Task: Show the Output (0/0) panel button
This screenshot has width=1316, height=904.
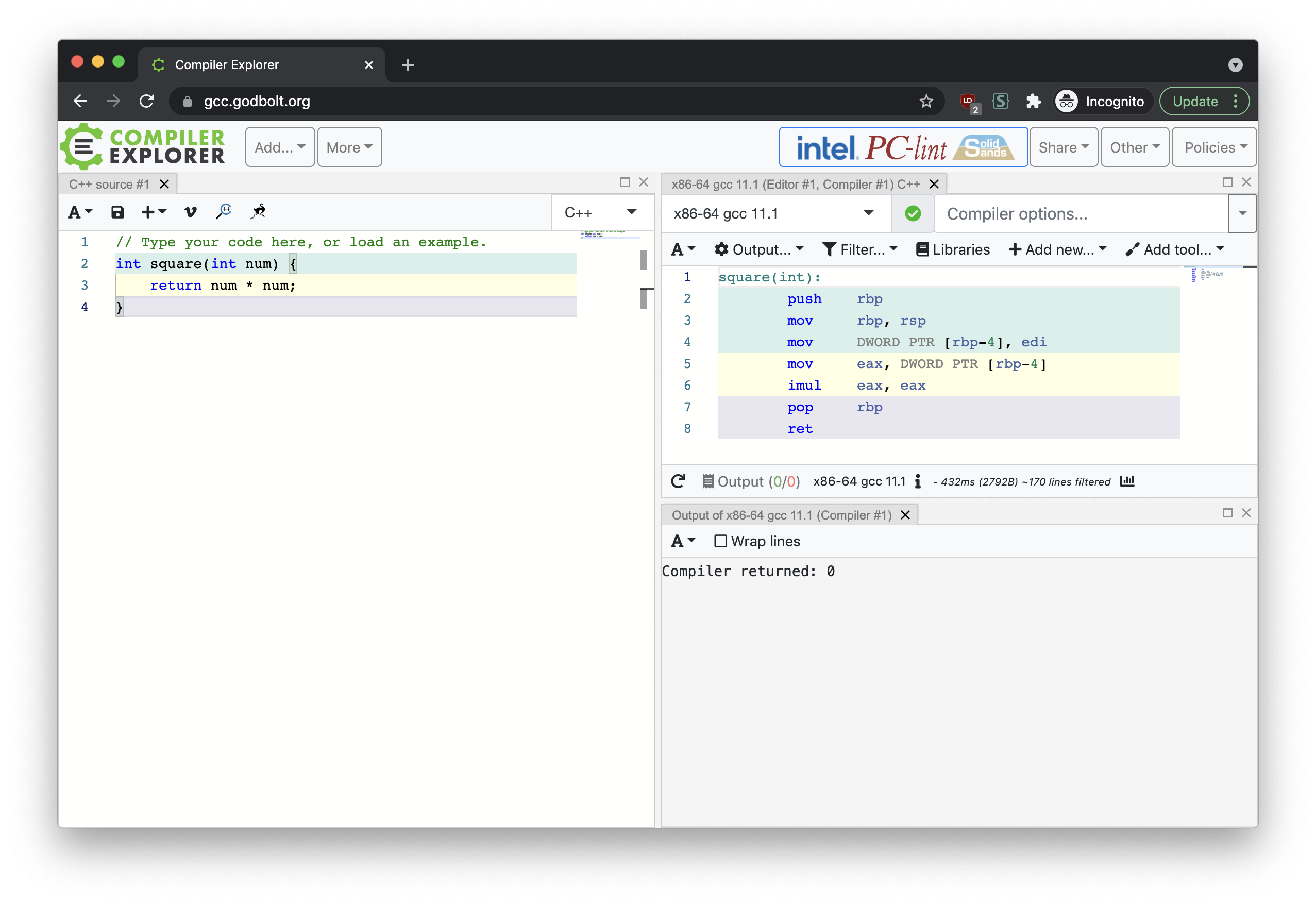Action: pyautogui.click(x=751, y=481)
